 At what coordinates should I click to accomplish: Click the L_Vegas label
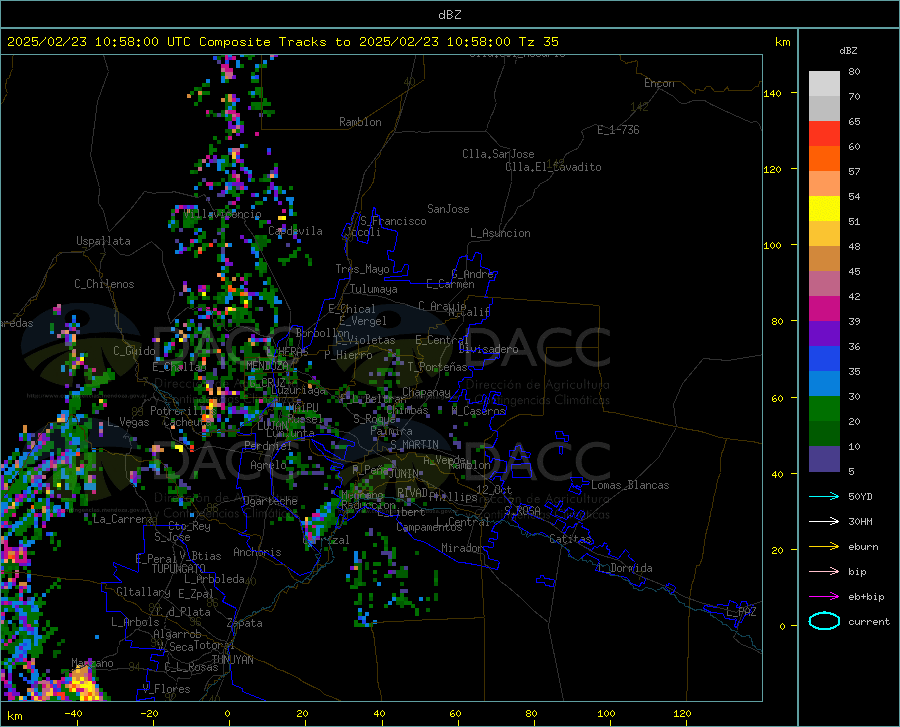click(x=128, y=422)
